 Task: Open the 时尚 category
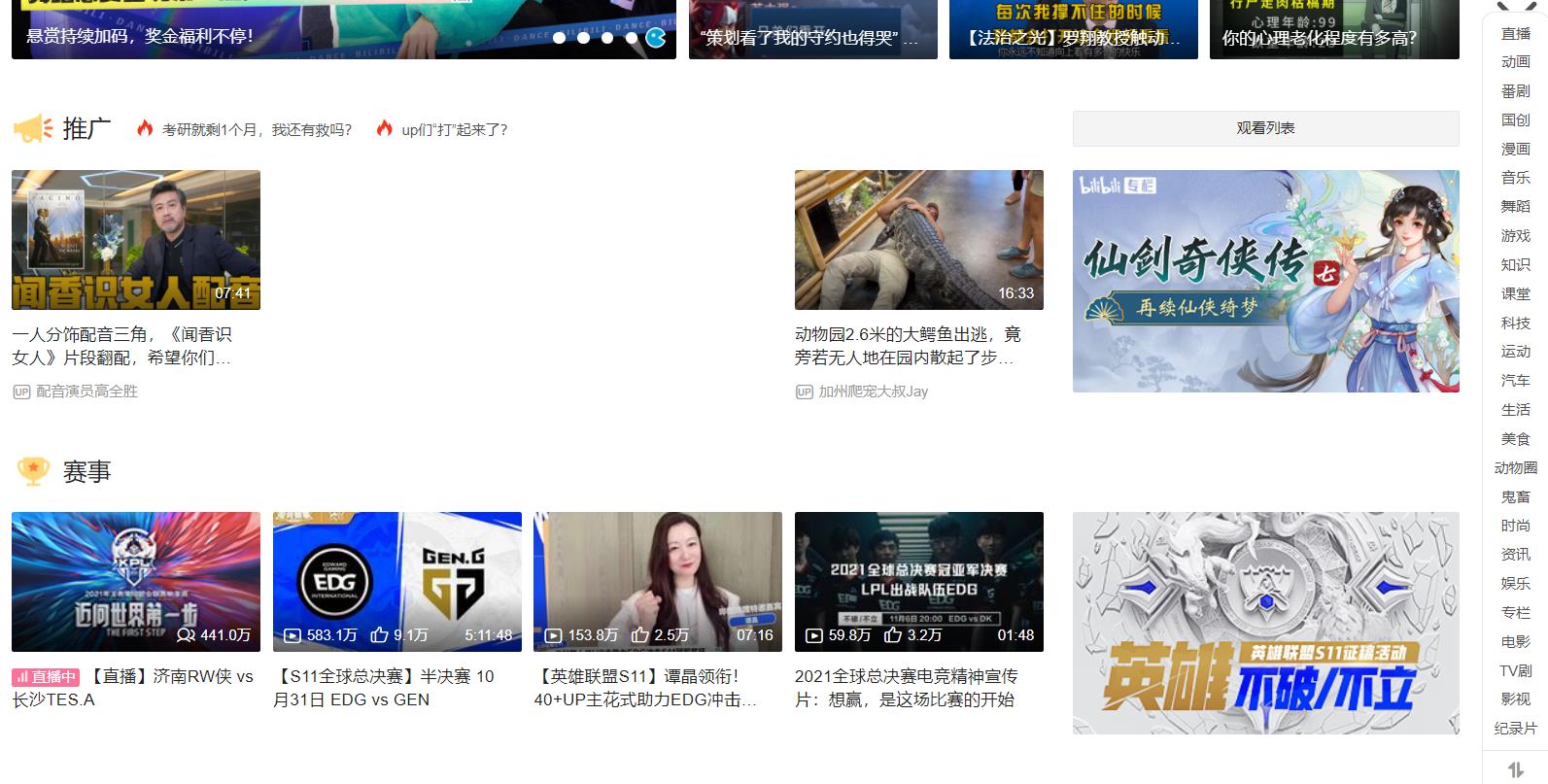1516,526
